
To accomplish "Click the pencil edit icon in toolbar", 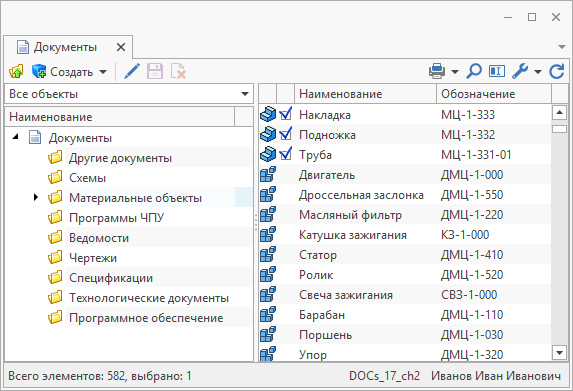I will pyautogui.click(x=132, y=71).
